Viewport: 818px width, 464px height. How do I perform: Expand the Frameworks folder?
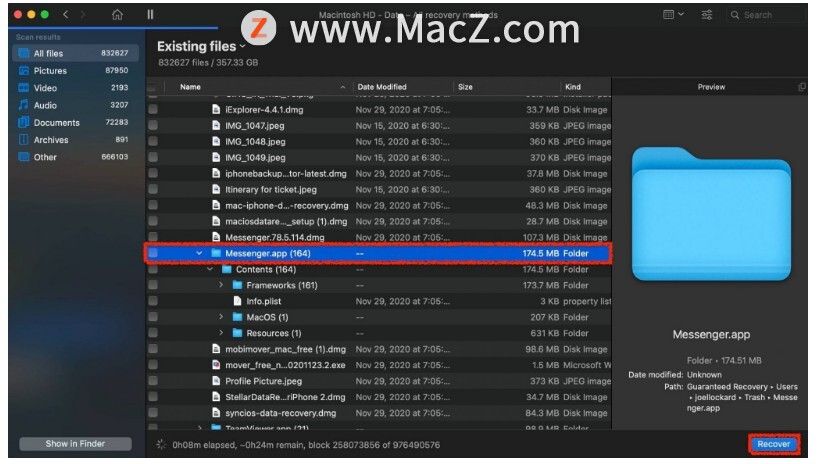tap(221, 285)
